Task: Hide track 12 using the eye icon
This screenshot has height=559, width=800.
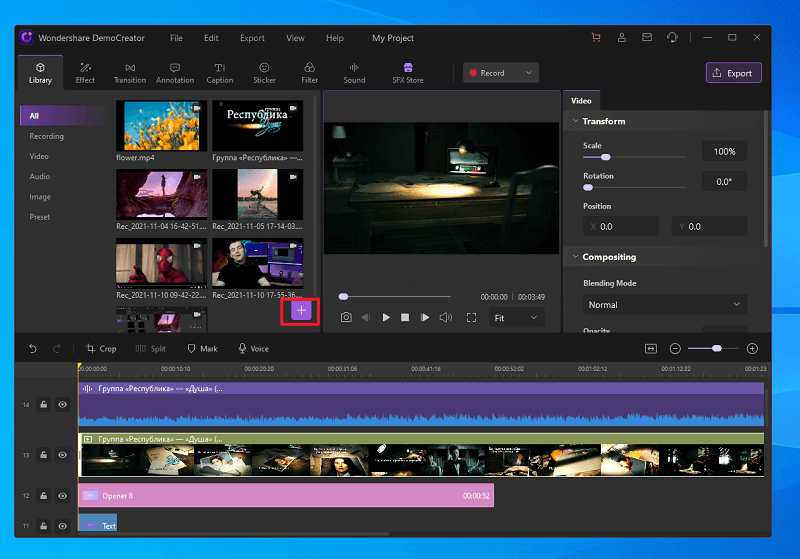Action: [63, 495]
